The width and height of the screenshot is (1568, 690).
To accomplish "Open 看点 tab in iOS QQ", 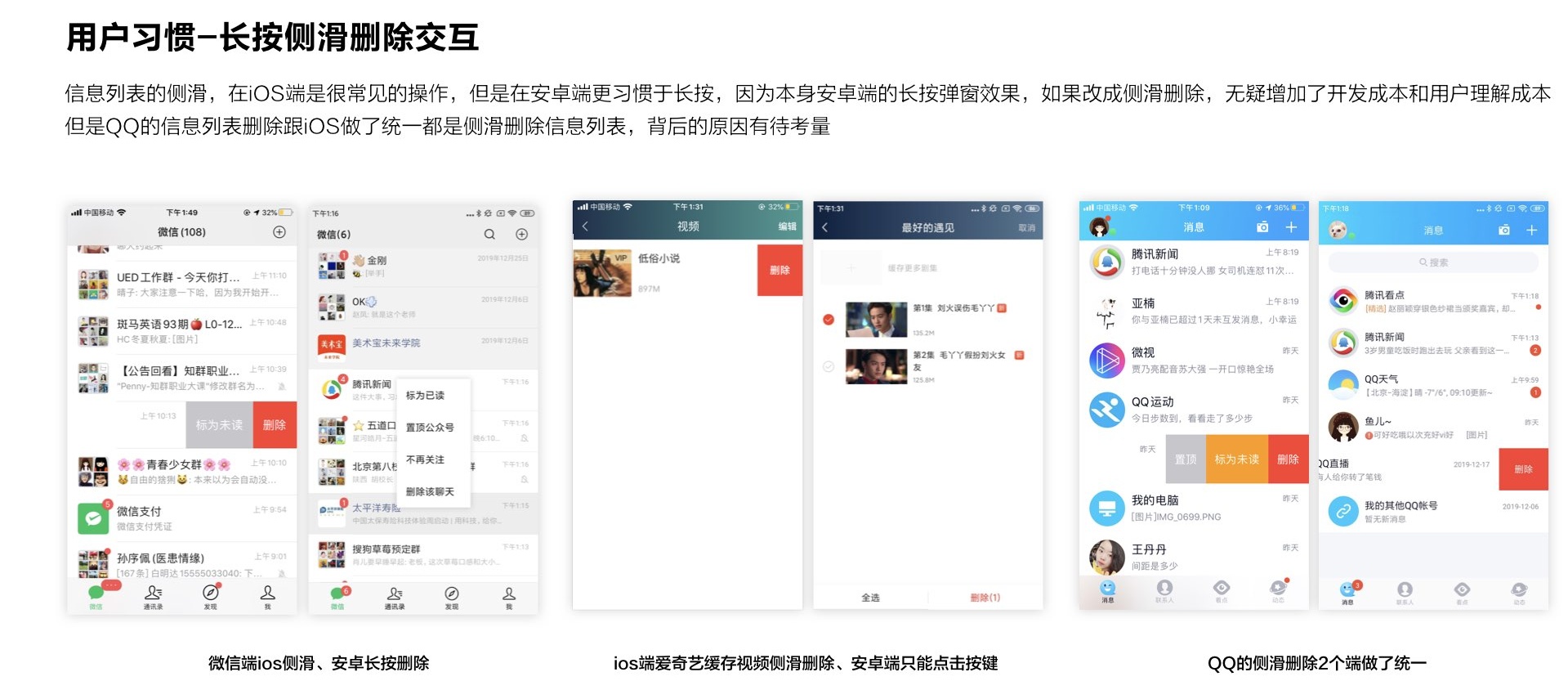I will click(x=1222, y=591).
